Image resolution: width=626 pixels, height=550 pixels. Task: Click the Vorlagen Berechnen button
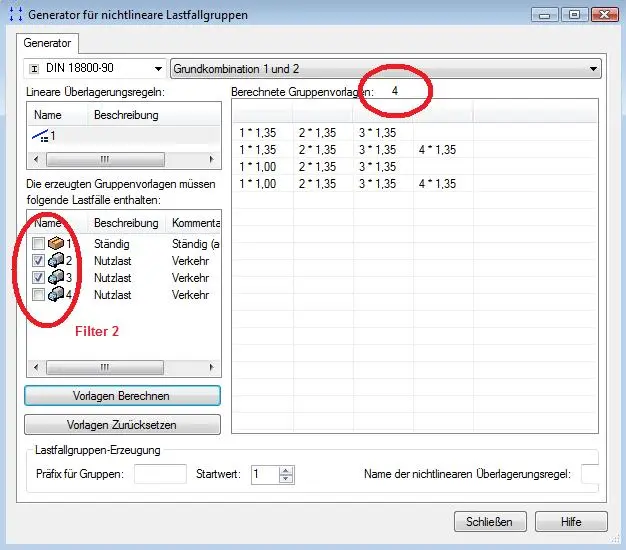[x=122, y=396]
